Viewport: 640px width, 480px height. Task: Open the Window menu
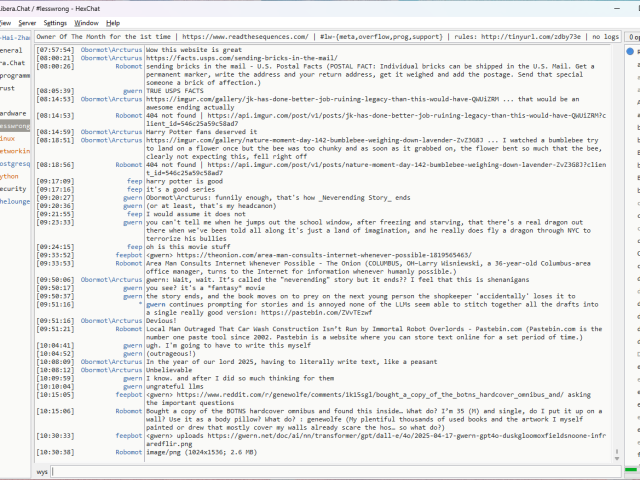(87, 22)
